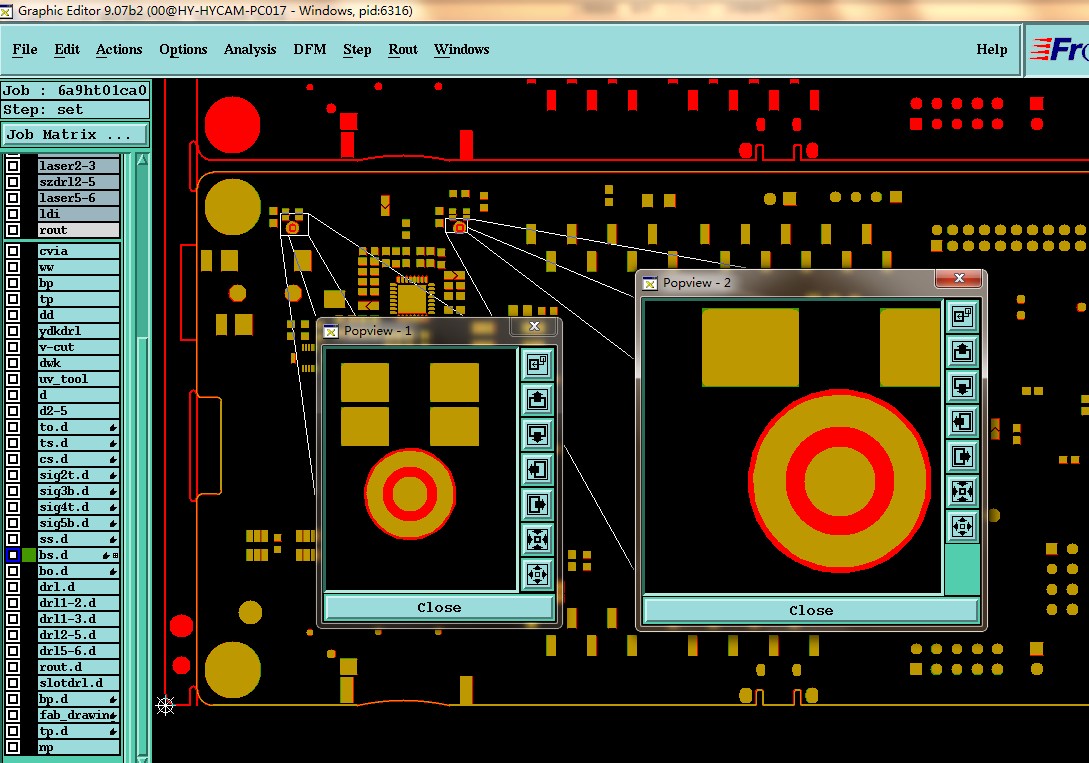This screenshot has width=1089, height=763.
Task: Select the ldi layer name
Action: [x=78, y=214]
